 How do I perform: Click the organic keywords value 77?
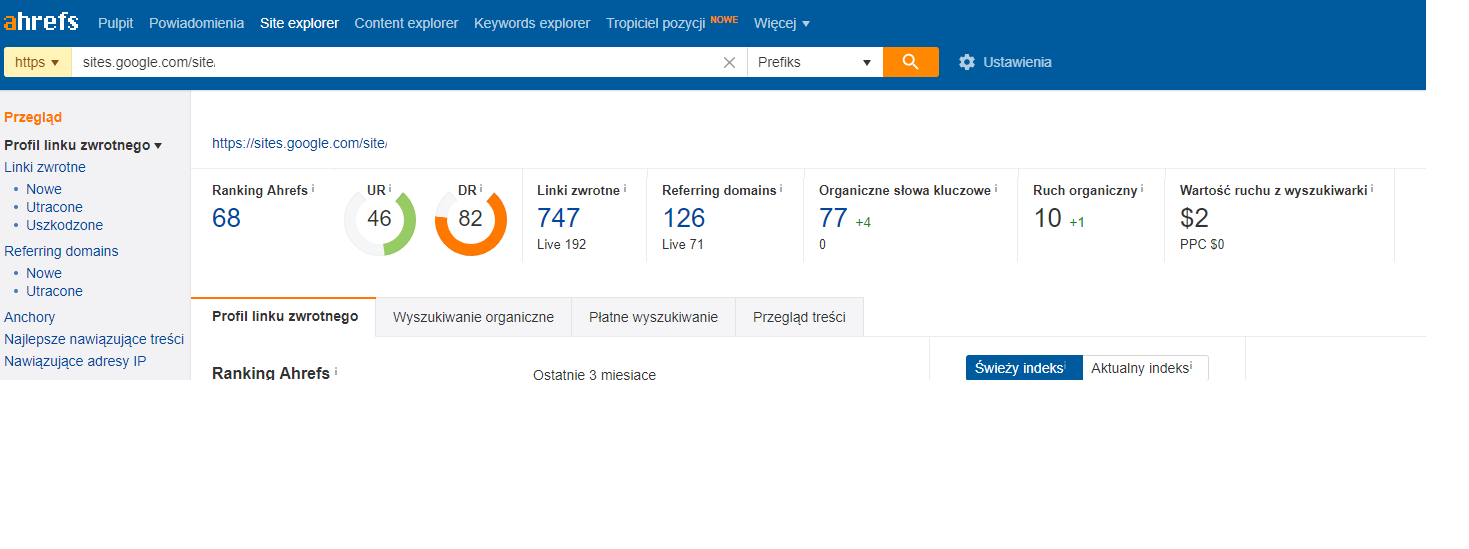[833, 218]
